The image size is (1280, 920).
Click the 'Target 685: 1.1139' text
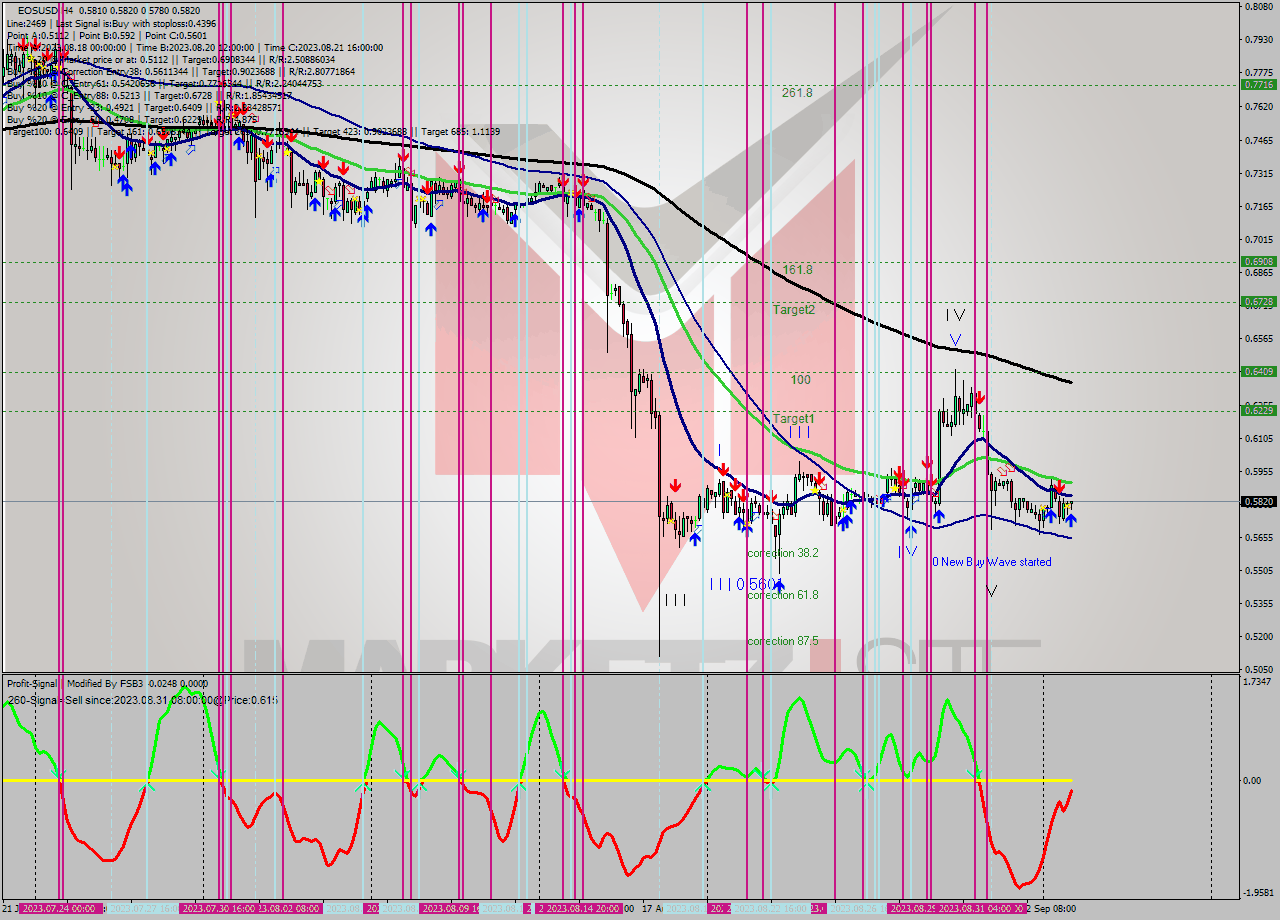coord(460,131)
